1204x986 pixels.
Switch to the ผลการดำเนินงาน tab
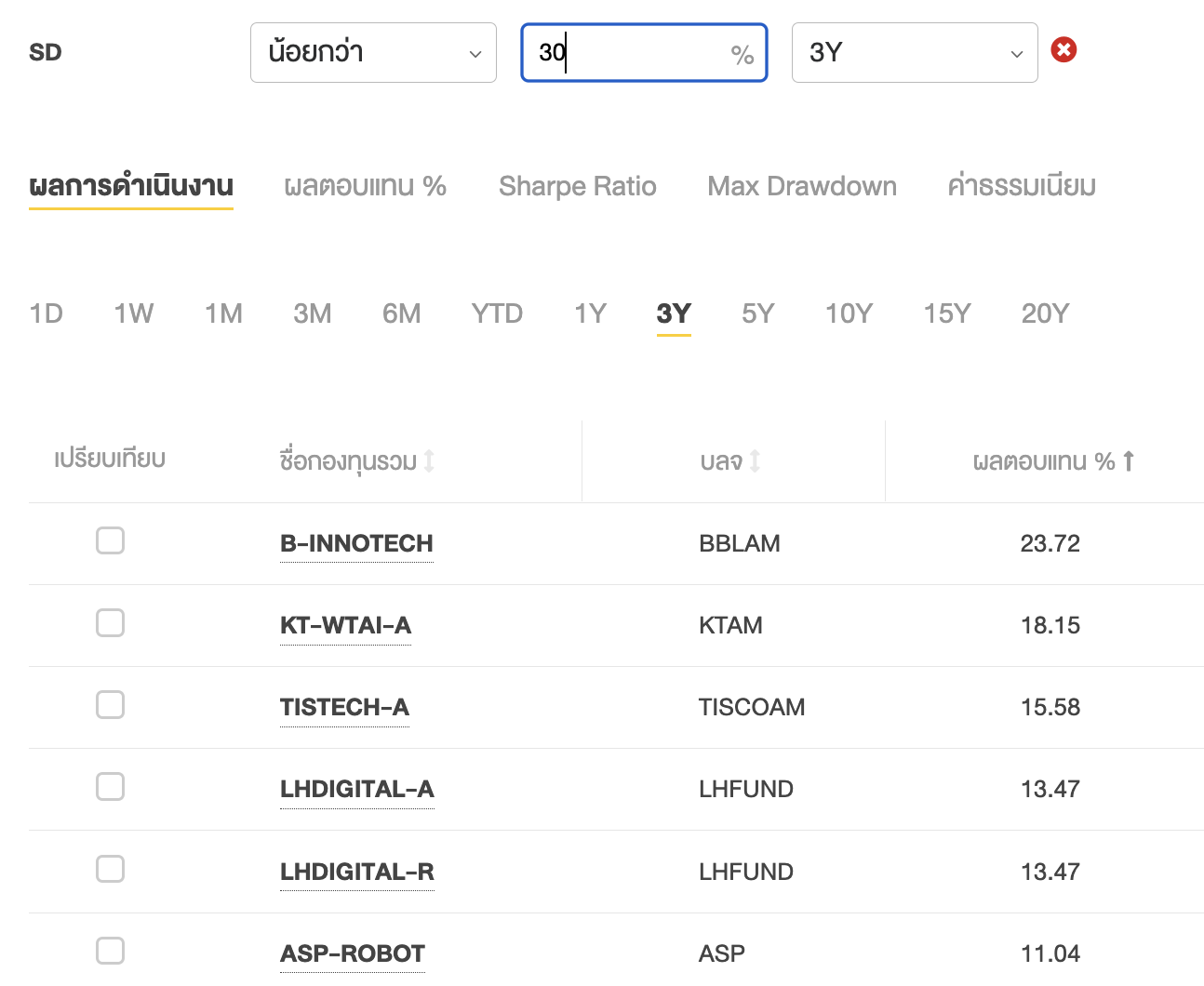pyautogui.click(x=131, y=186)
